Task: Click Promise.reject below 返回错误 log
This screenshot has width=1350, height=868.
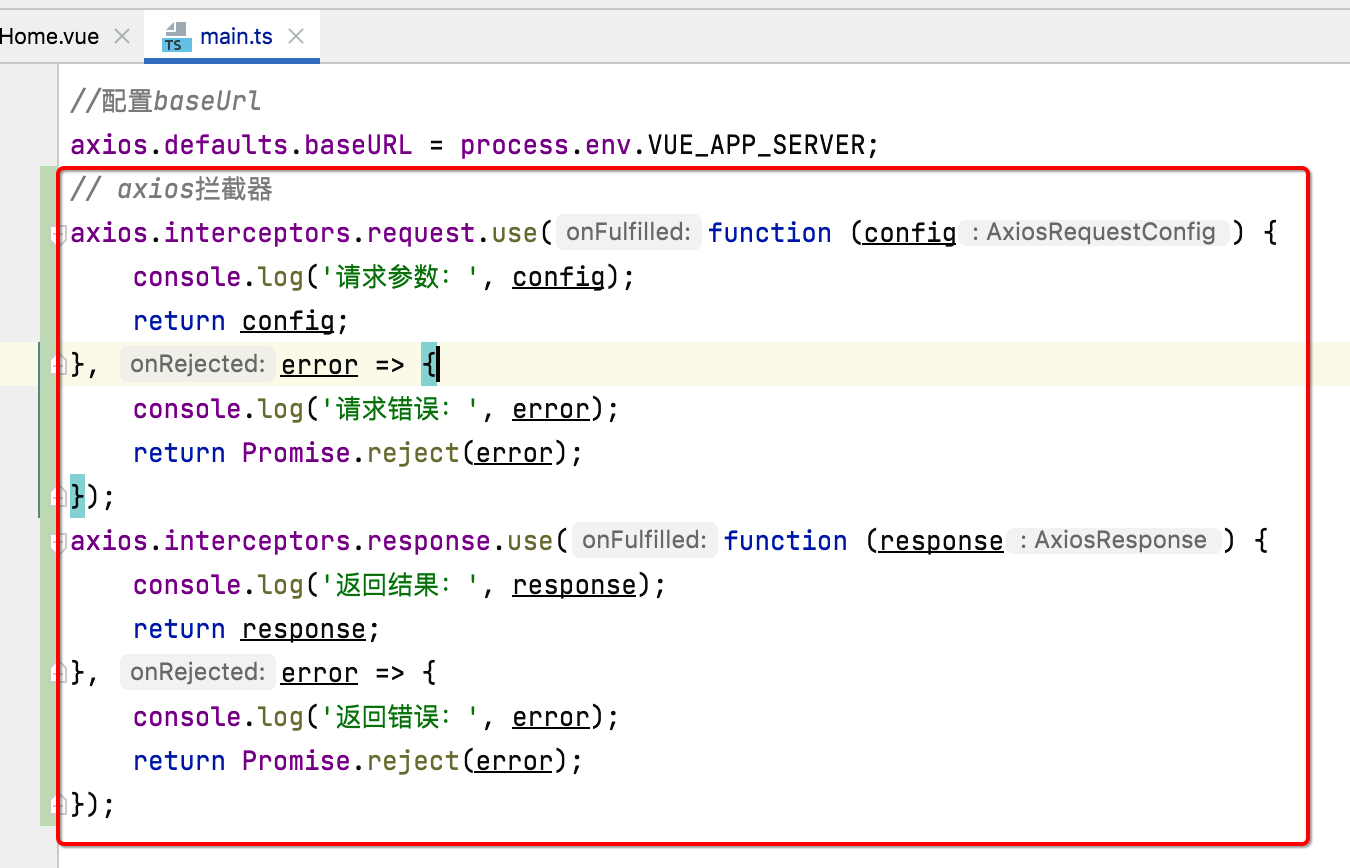Action: [x=350, y=761]
